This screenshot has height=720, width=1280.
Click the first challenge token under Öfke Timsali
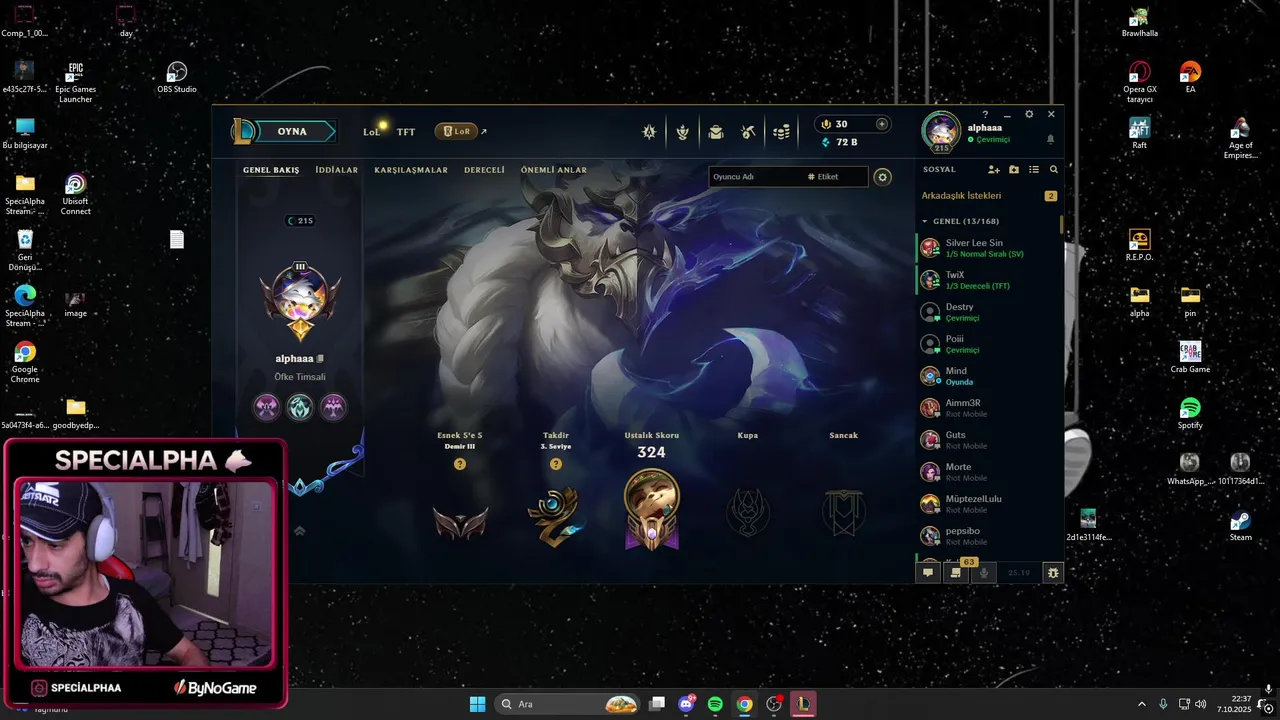pyautogui.click(x=267, y=407)
